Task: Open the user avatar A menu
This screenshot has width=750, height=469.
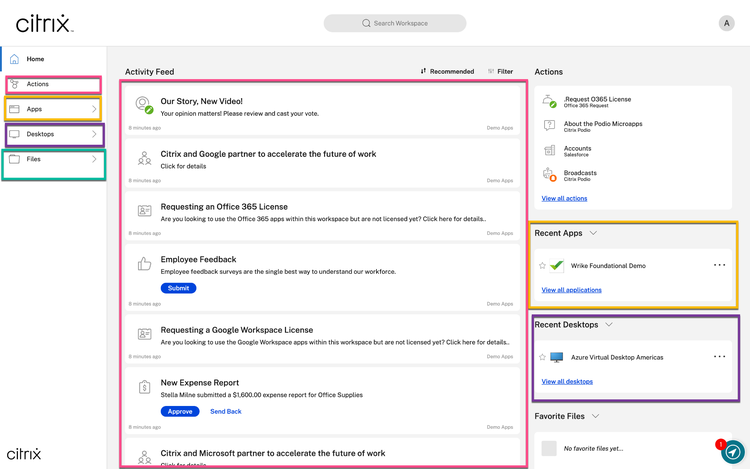Action: [x=726, y=23]
